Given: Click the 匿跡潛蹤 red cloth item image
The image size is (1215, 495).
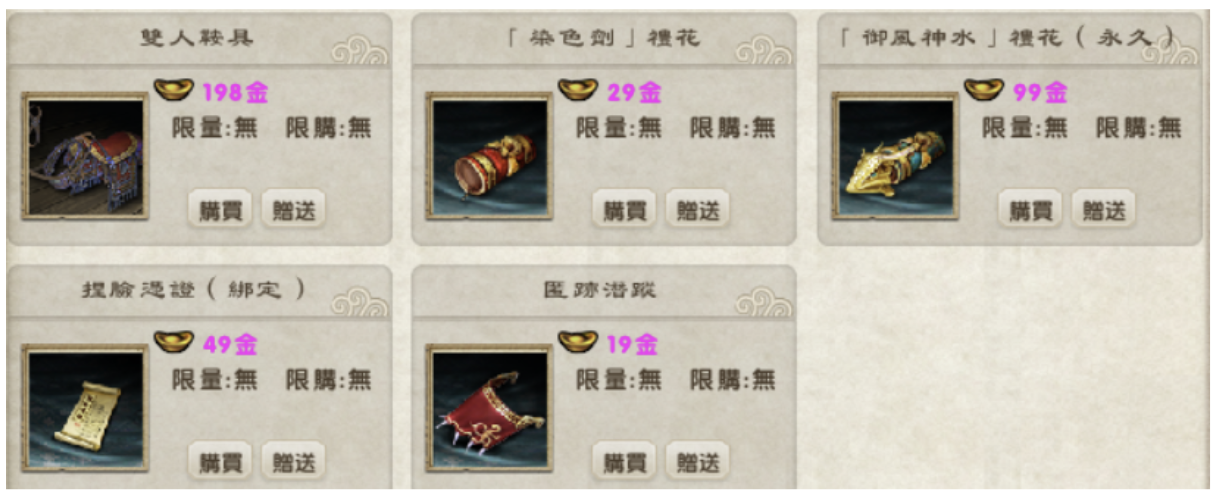Looking at the screenshot, I should click(489, 408).
